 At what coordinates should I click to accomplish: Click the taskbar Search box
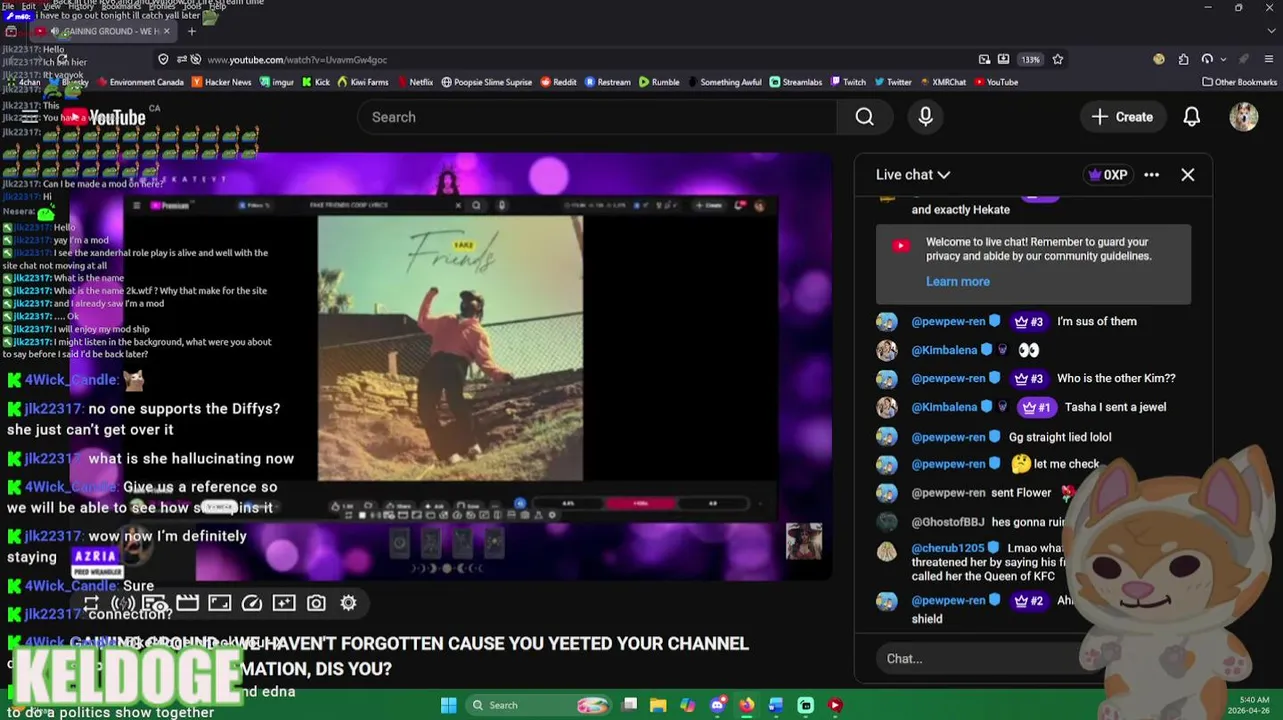538,705
